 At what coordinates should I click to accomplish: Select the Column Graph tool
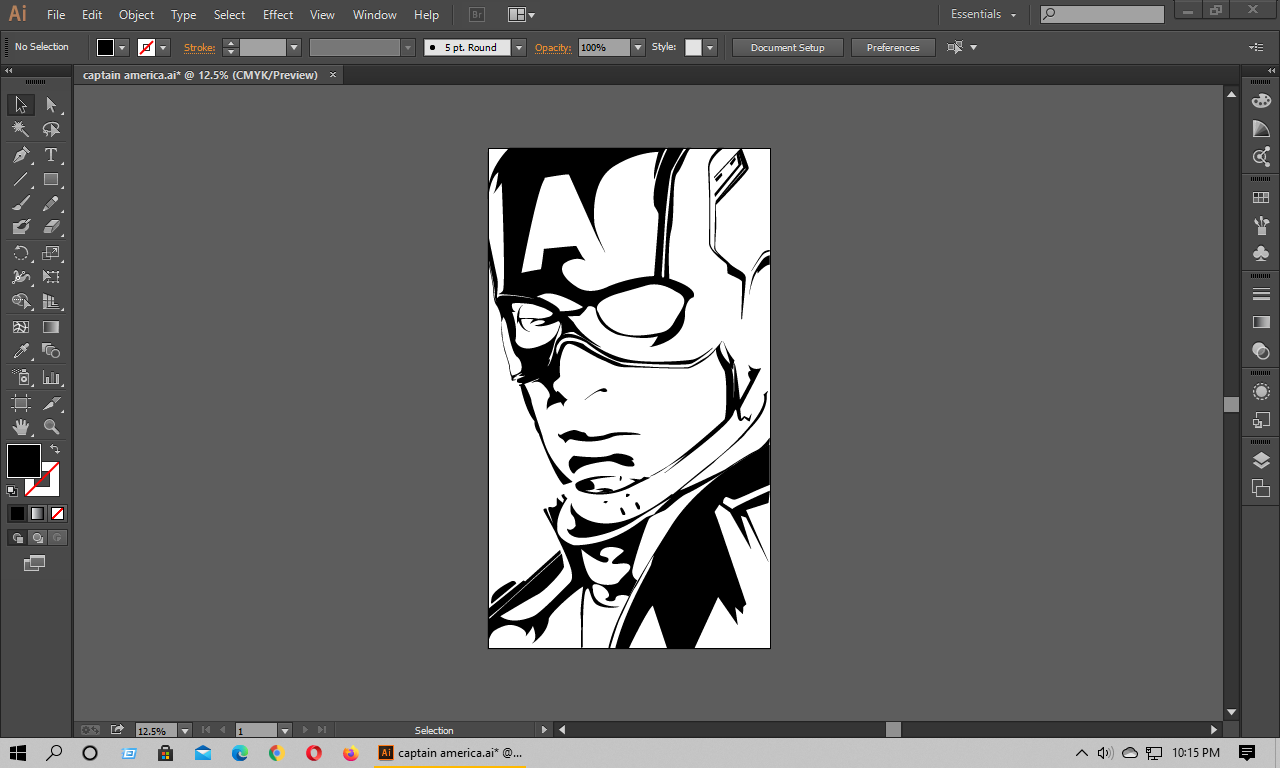51,378
